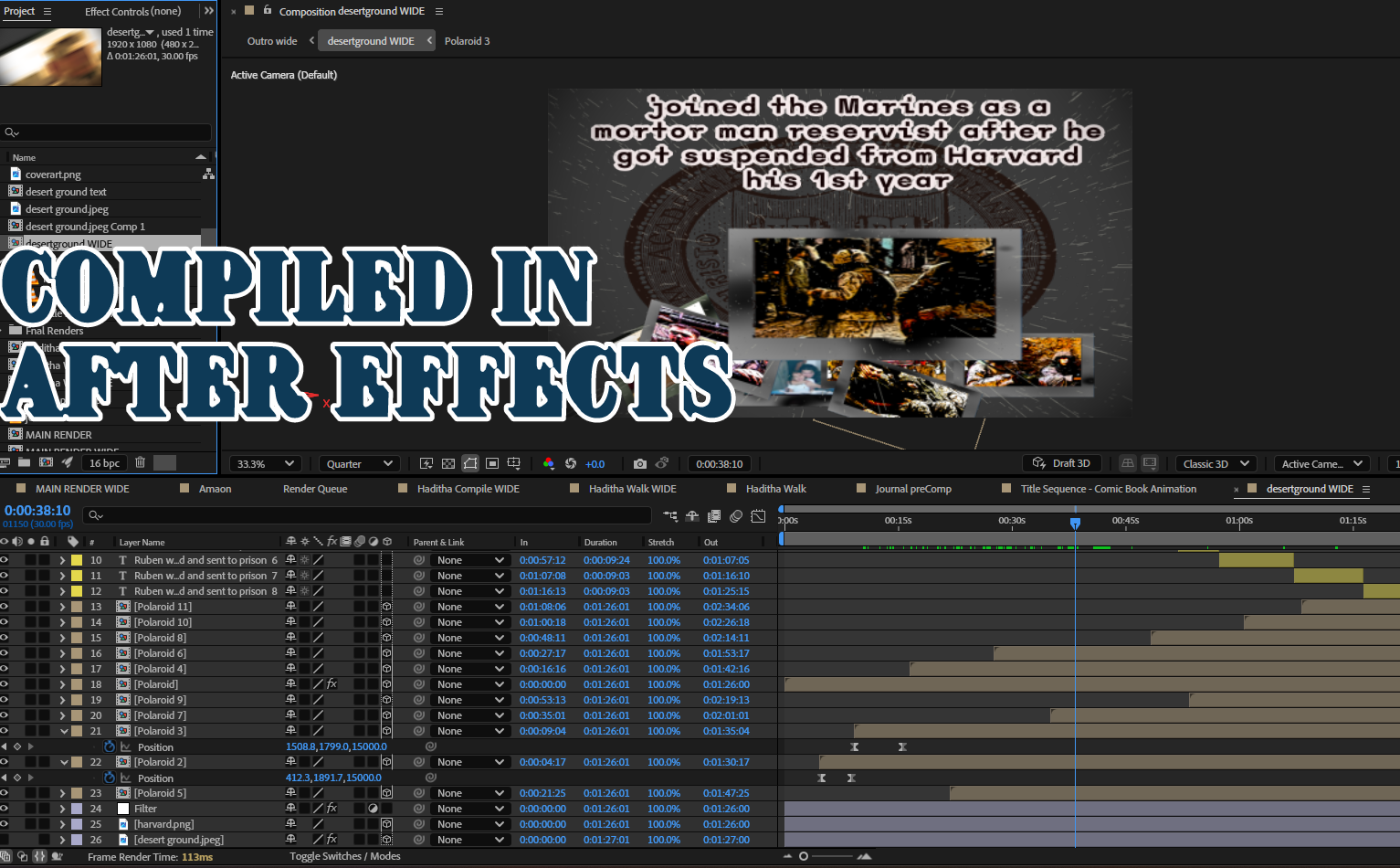Switch to MAIN RENDER WIDE timeline tab

(x=82, y=489)
